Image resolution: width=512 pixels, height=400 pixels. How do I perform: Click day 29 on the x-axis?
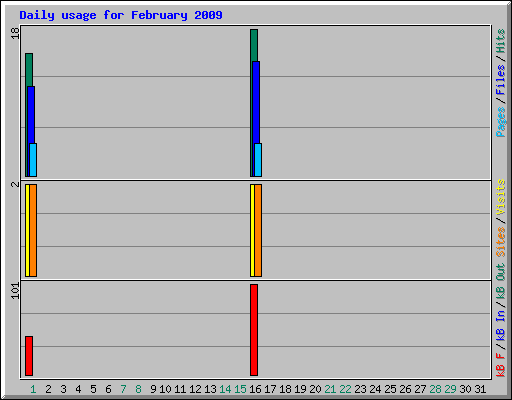[450, 389]
